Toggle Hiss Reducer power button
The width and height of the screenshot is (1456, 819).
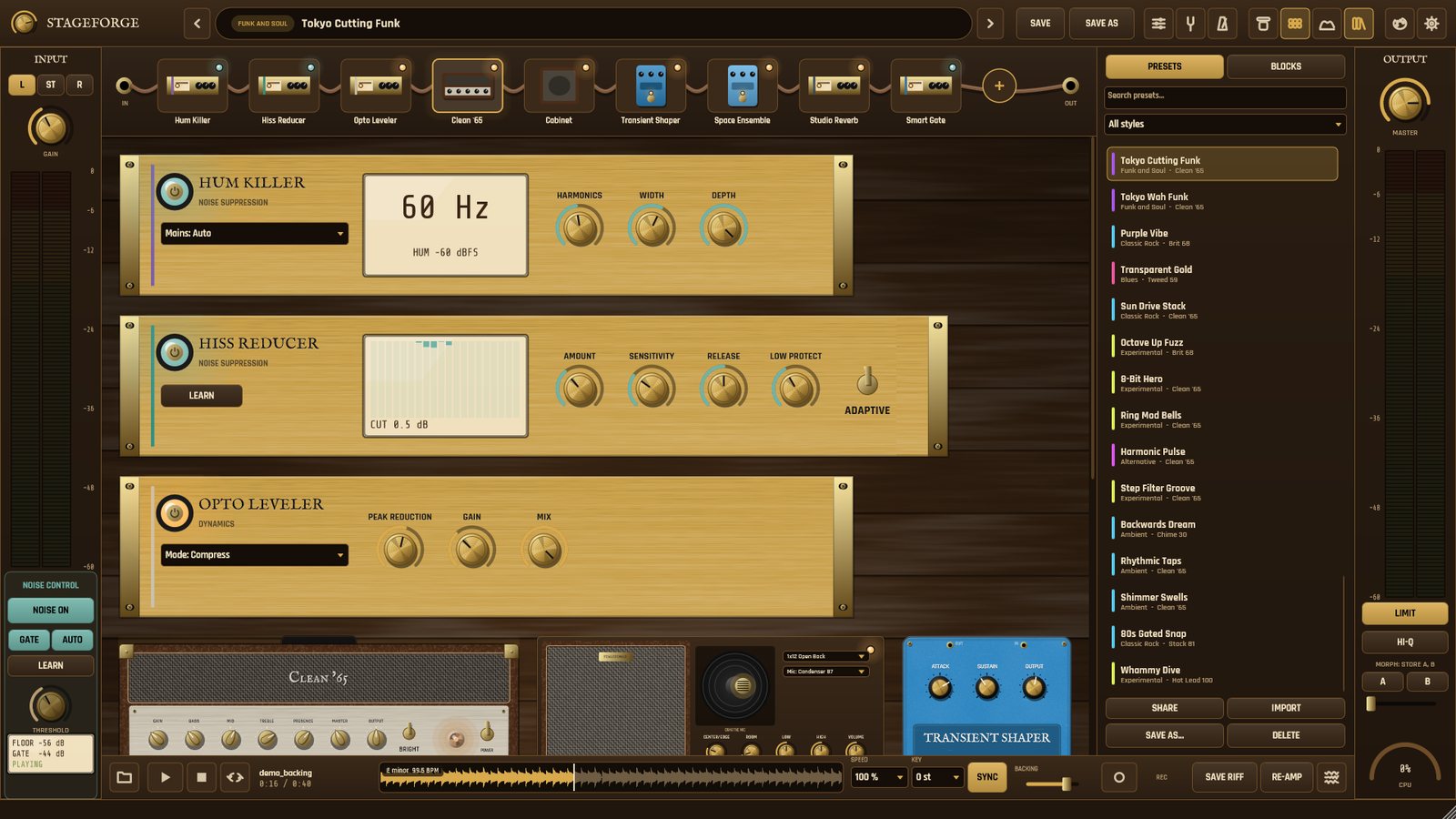pyautogui.click(x=175, y=352)
